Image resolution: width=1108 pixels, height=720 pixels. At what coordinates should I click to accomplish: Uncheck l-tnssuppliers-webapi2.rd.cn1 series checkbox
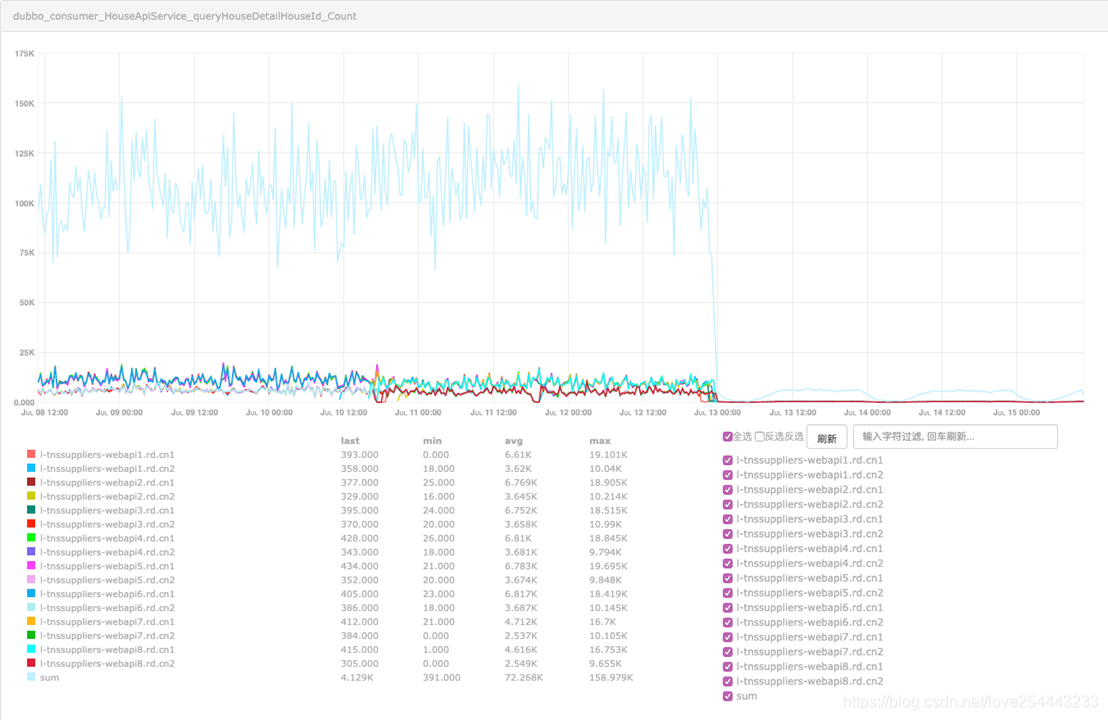click(728, 490)
